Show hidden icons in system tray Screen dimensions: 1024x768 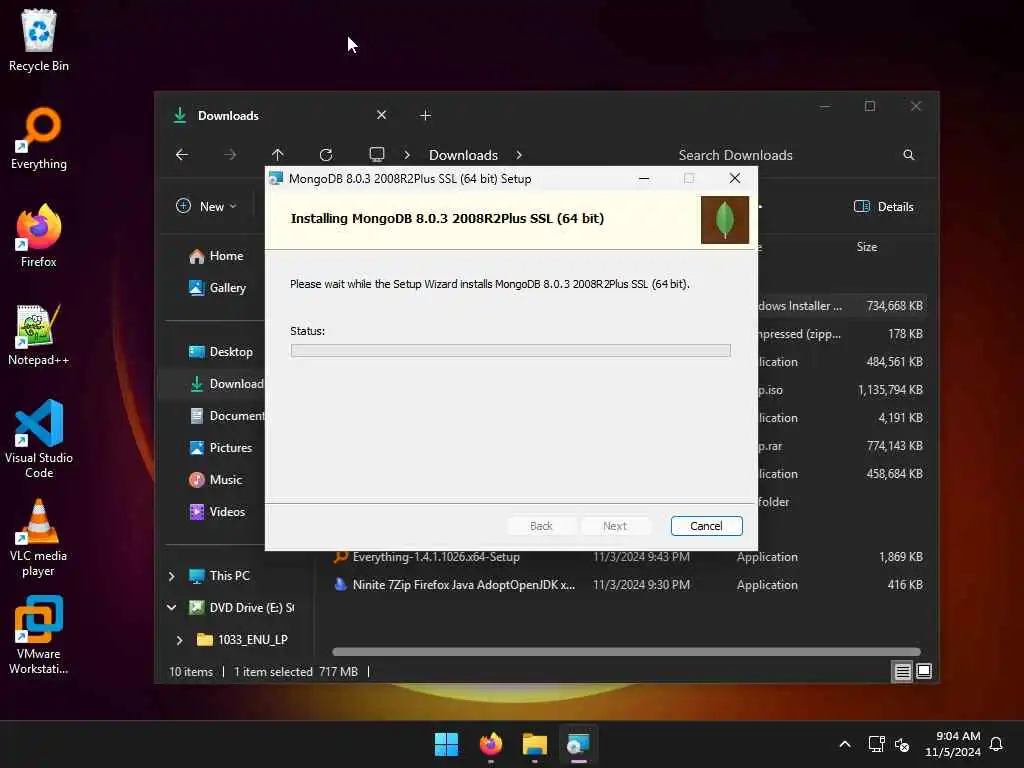point(844,744)
